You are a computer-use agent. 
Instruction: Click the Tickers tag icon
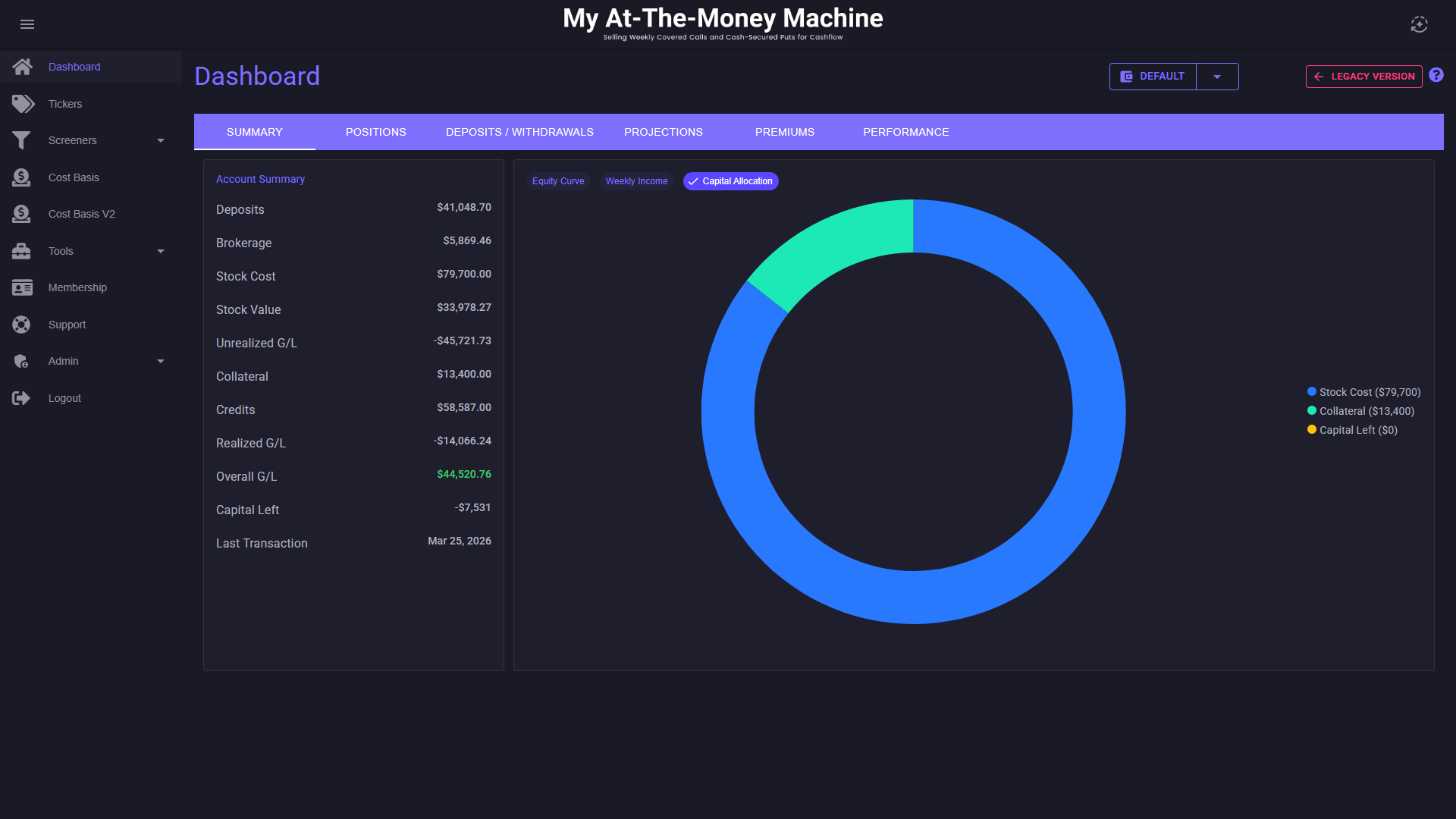point(23,104)
